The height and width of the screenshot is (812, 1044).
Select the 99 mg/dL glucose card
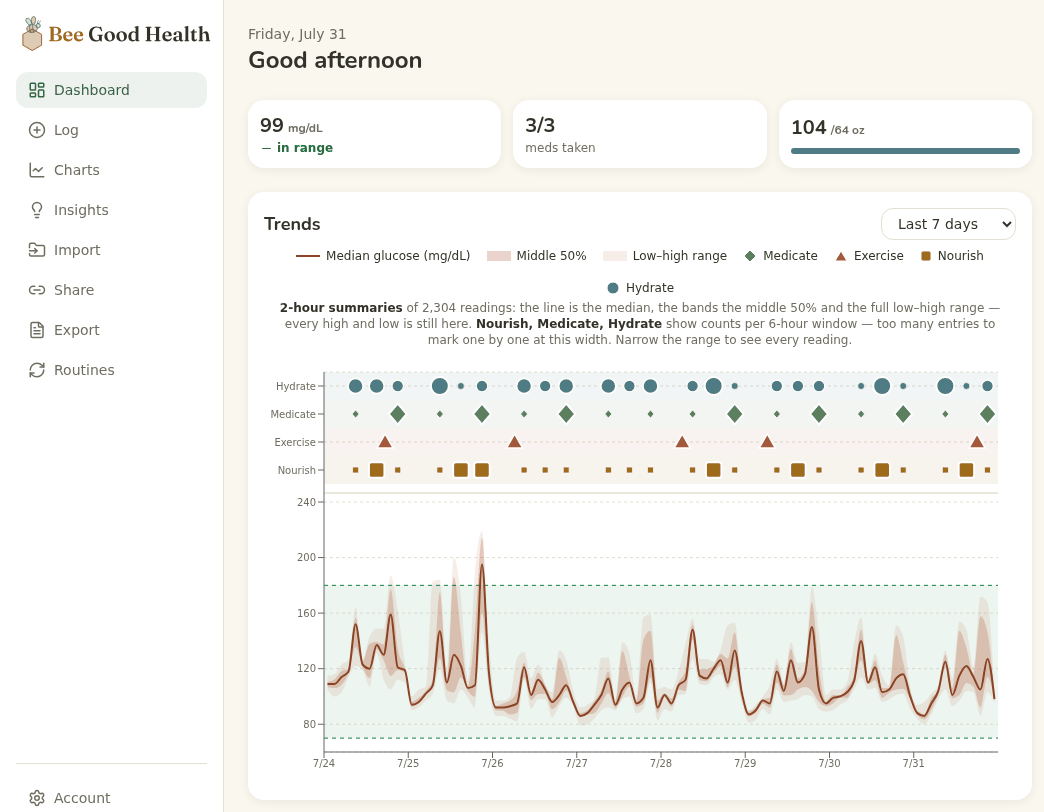374,134
